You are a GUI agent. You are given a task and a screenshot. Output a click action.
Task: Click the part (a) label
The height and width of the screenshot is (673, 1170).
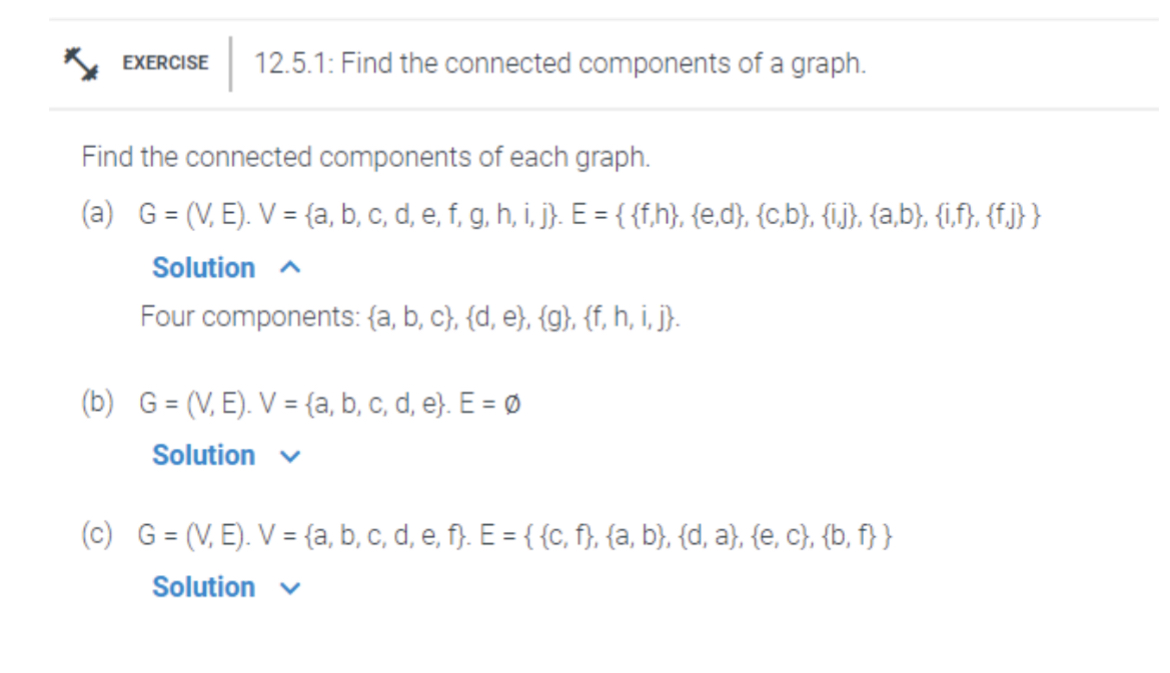97,212
